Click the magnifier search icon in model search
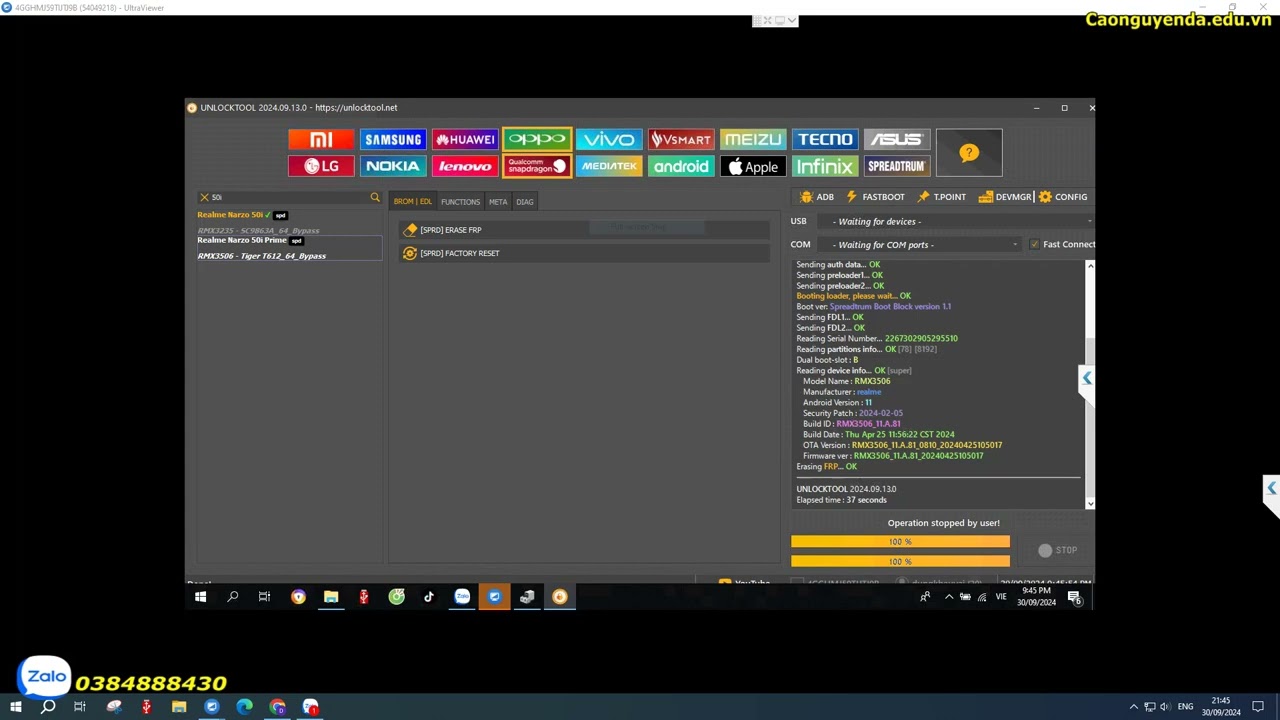Image resolution: width=1280 pixels, height=720 pixels. pyautogui.click(x=375, y=197)
